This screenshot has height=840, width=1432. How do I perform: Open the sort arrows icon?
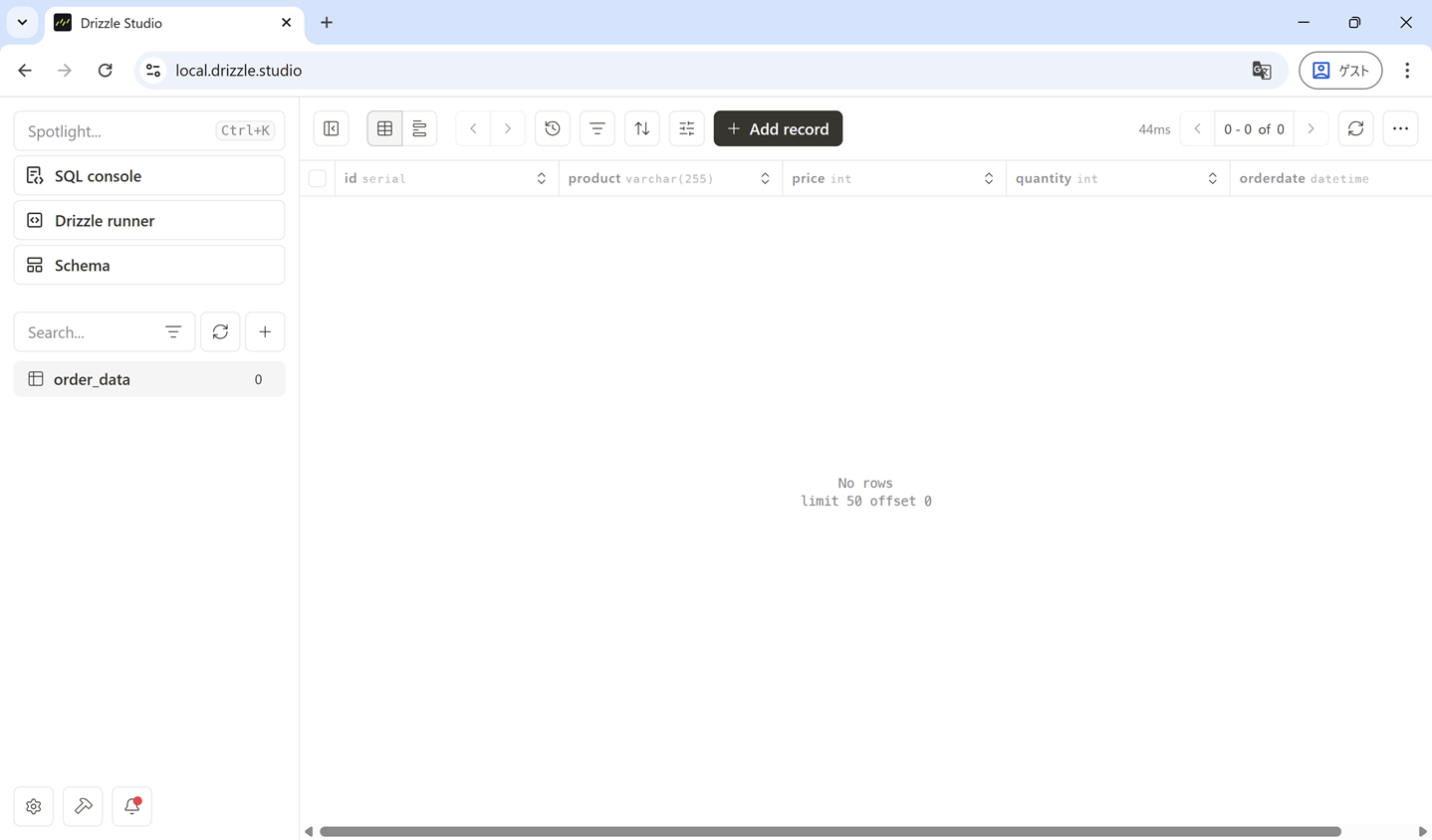pos(642,128)
